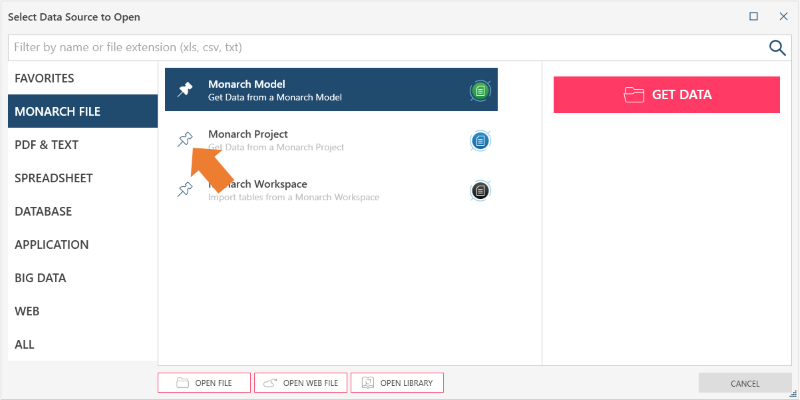Show All data sources
This screenshot has height=400, width=800.
coord(83,344)
